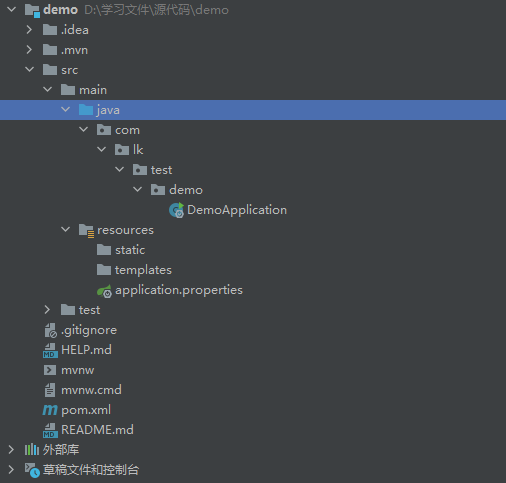Click the .idea folder icon
Screen dimensions: 506x483
[x=50, y=30]
